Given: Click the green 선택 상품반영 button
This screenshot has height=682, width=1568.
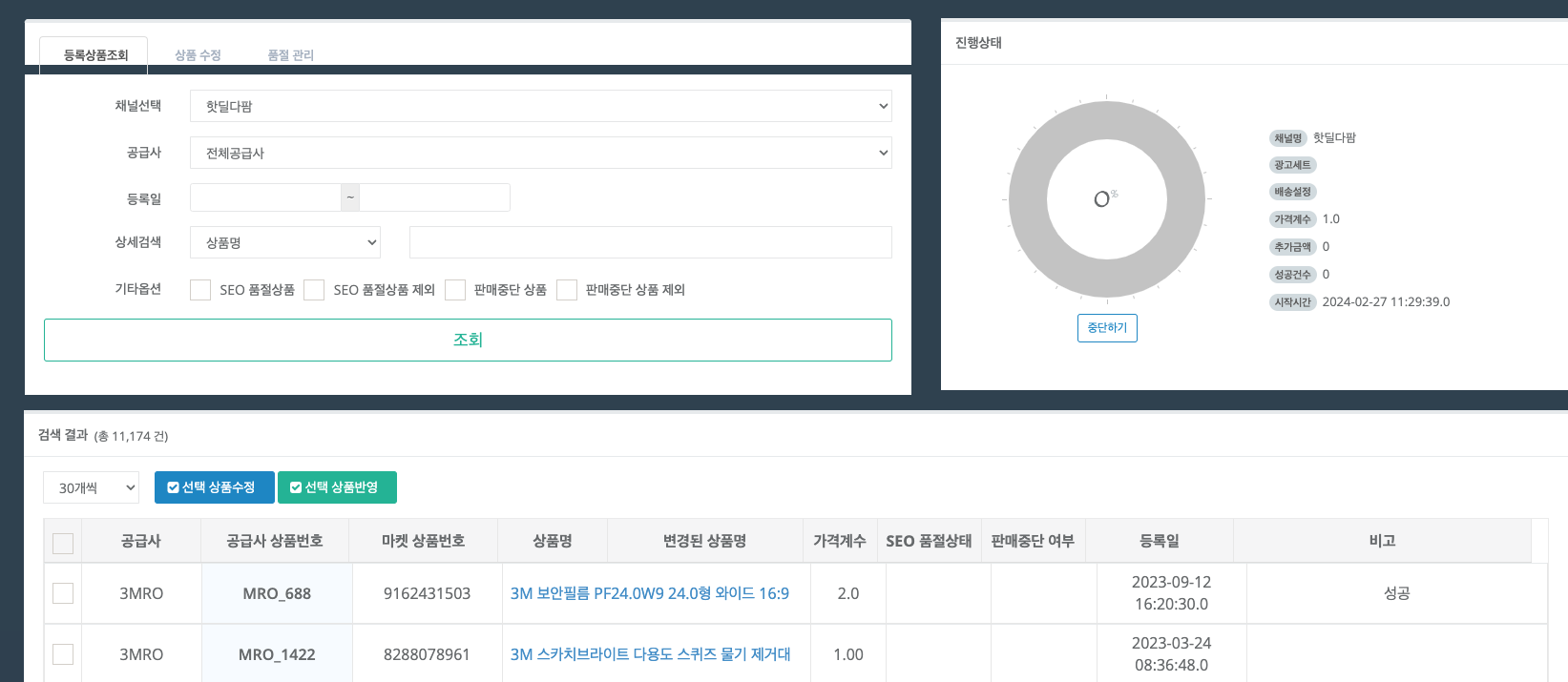Looking at the screenshot, I should coord(337,487).
